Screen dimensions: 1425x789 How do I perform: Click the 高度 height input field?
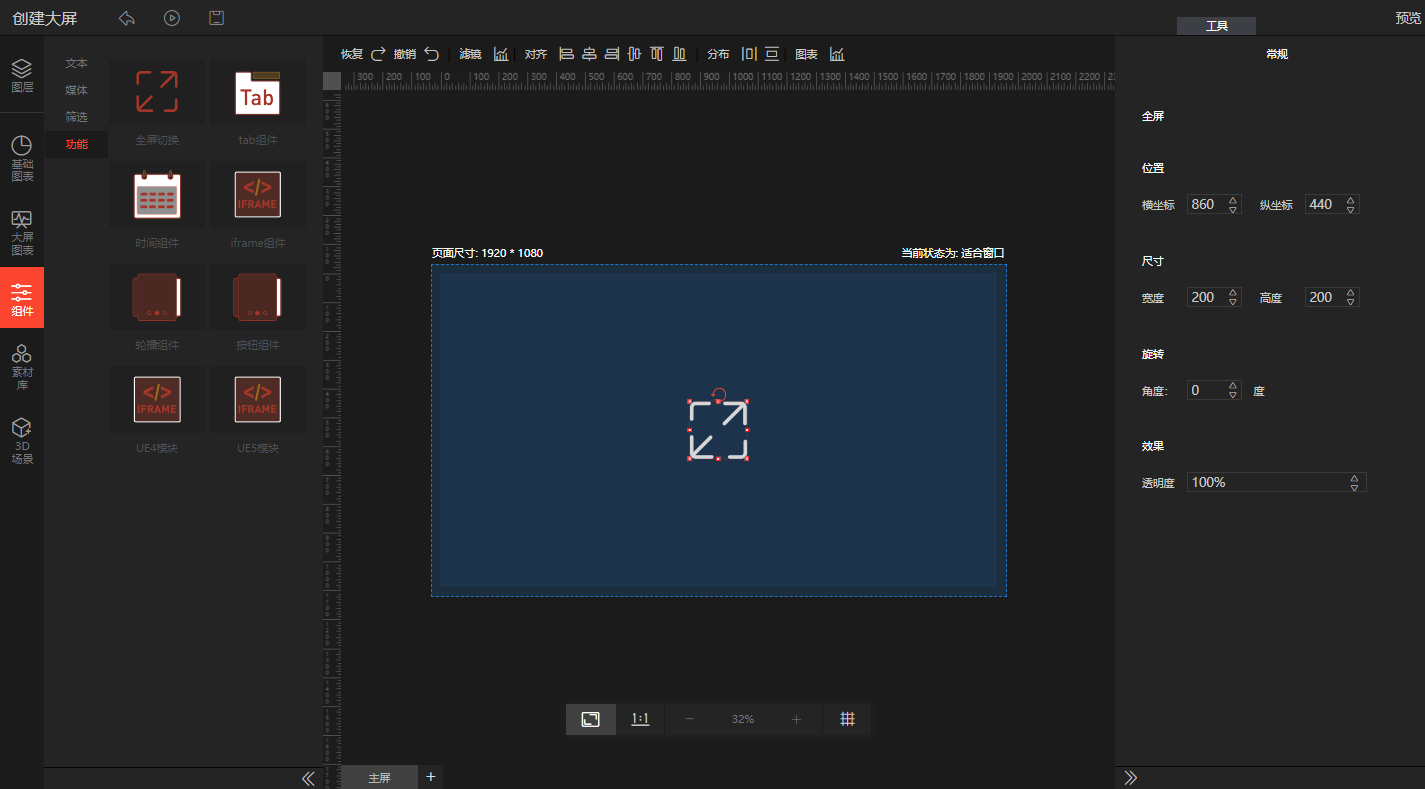point(1332,297)
